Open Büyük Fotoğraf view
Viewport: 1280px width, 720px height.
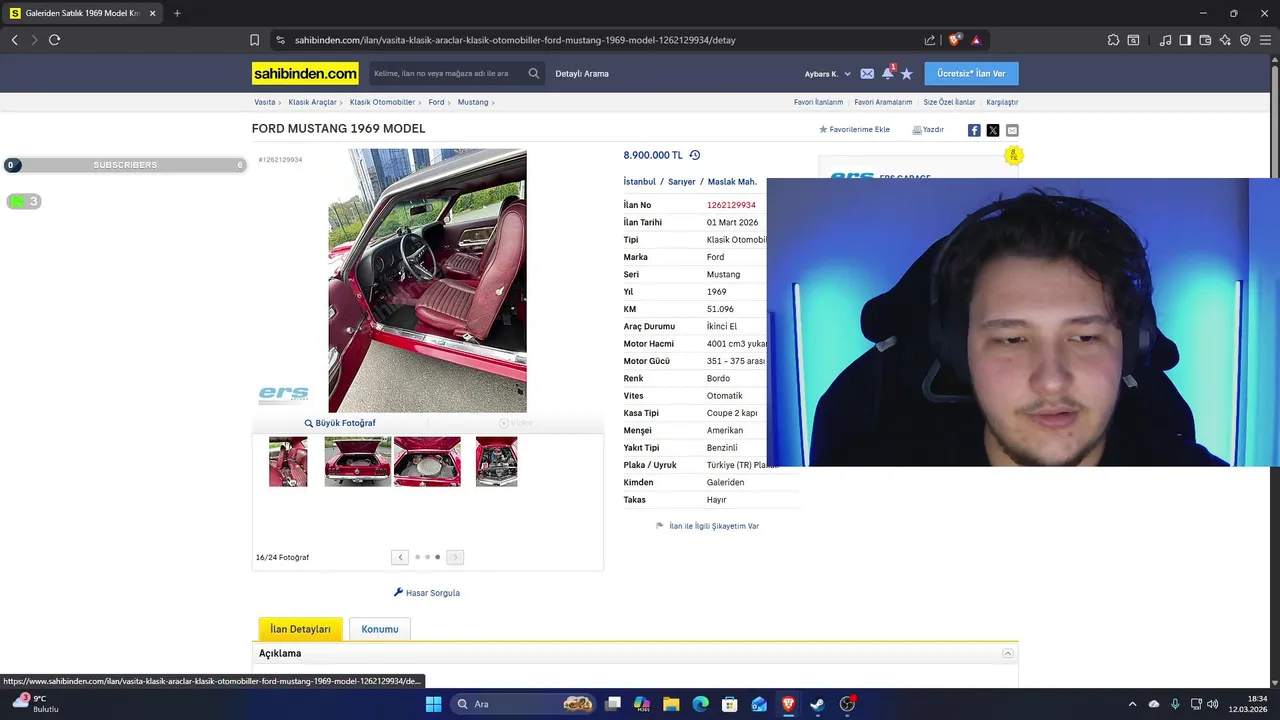[340, 423]
